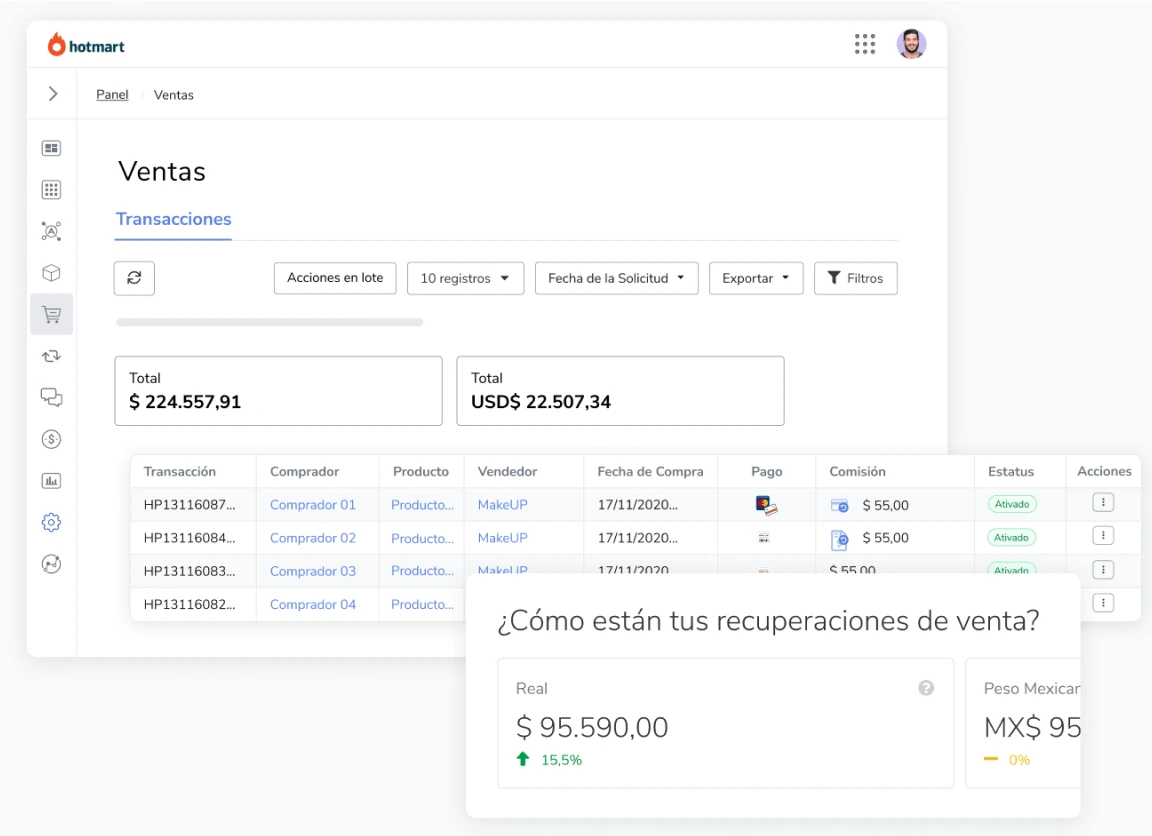Image resolution: width=1152 pixels, height=836 pixels.
Task: Open the chat messages icon in sidebar
Action: click(x=51, y=397)
